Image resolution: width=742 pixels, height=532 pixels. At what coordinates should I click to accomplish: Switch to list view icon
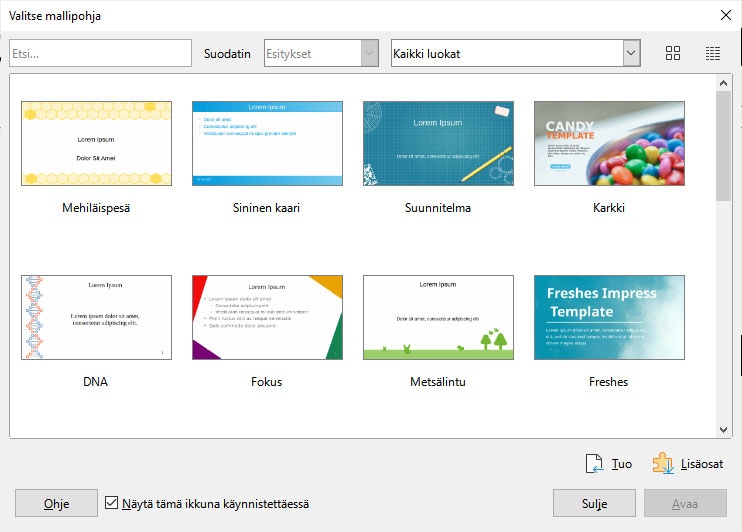click(x=713, y=53)
